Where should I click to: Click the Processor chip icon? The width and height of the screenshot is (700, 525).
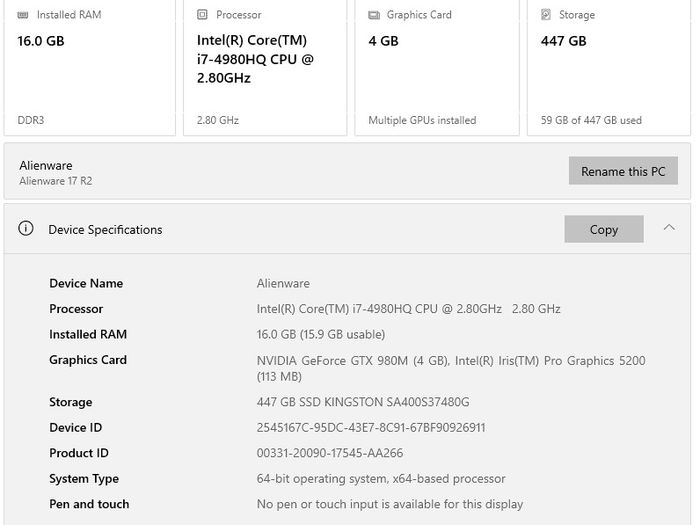pyautogui.click(x=202, y=15)
